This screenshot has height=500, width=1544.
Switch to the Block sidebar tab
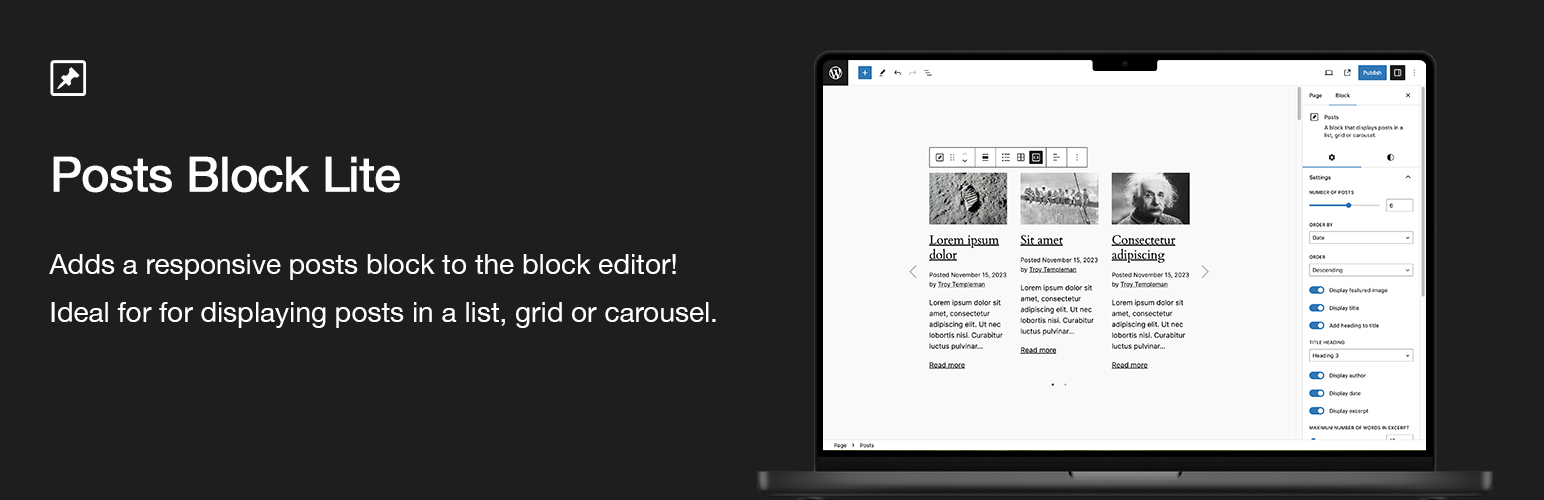tap(1342, 95)
